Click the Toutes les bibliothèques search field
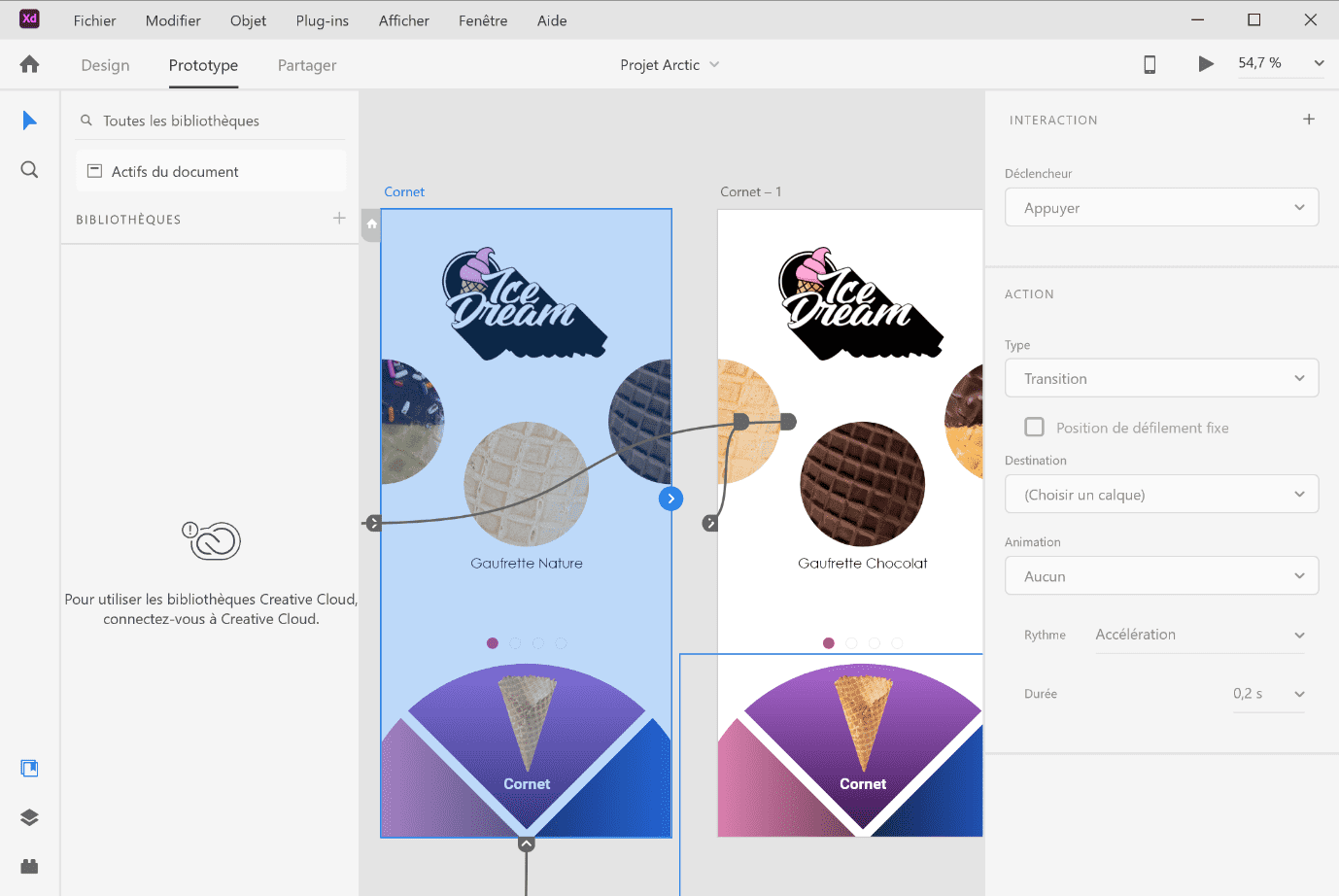Viewport: 1339px width, 896px height. (x=211, y=121)
